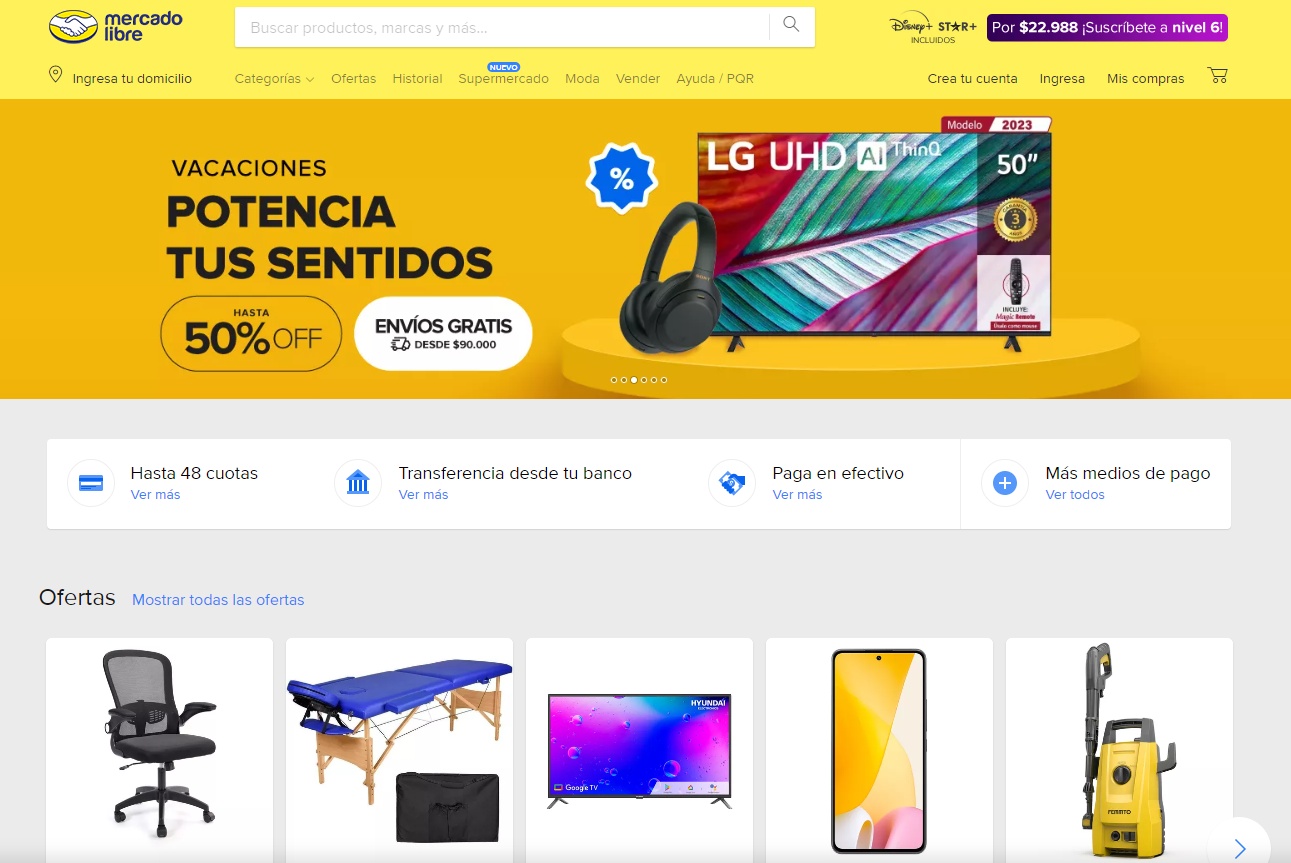Click the cash payment icon
Viewport: 1291px width, 863px height.
pos(732,483)
